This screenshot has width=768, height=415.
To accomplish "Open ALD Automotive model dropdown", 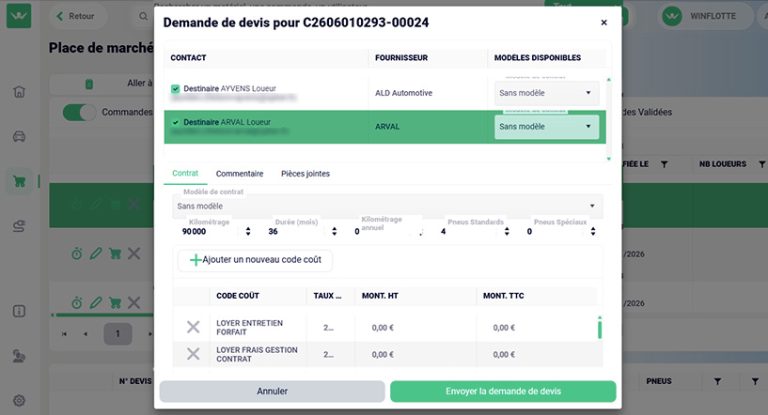I will (x=547, y=93).
